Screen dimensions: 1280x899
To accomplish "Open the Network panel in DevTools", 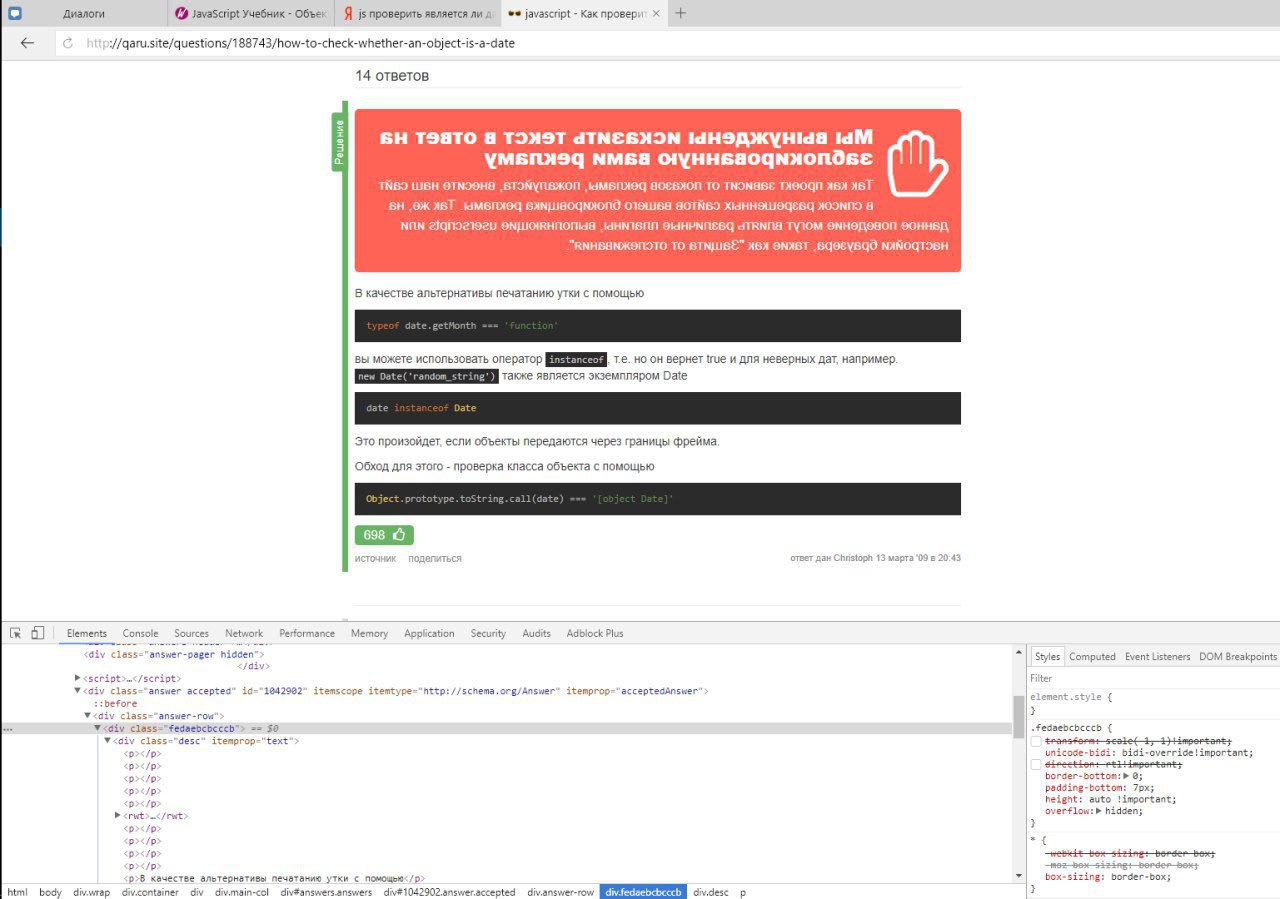I will [x=244, y=633].
